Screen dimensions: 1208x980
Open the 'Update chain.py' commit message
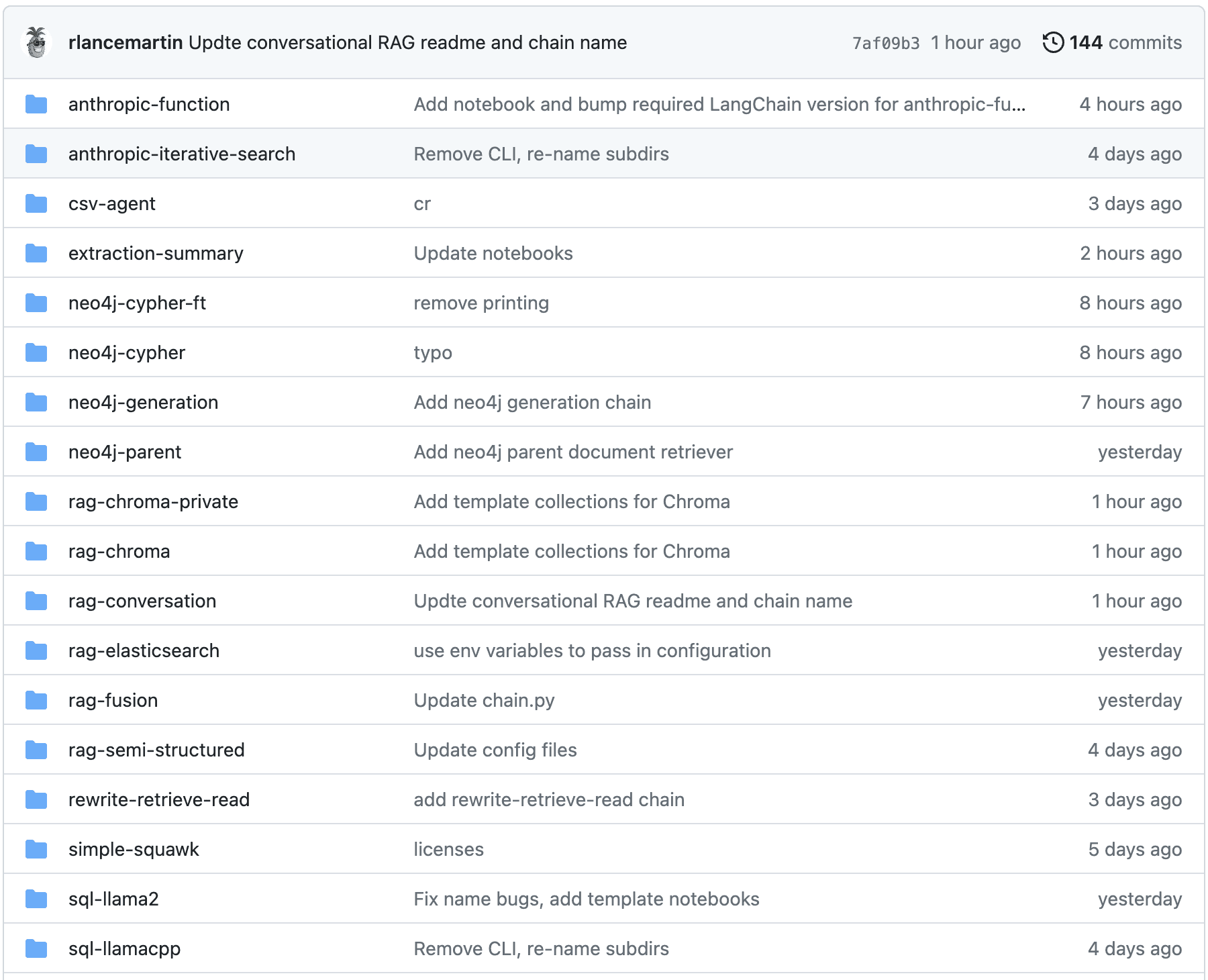484,700
